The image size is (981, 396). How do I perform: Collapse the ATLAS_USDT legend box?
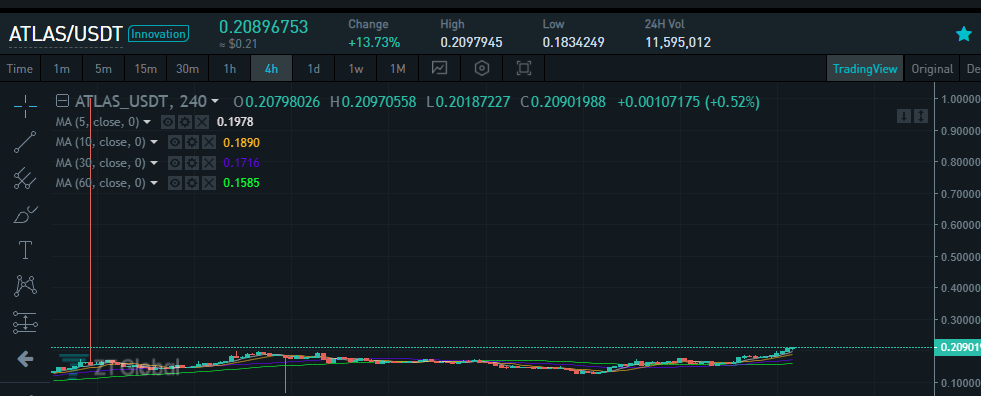(x=62, y=101)
